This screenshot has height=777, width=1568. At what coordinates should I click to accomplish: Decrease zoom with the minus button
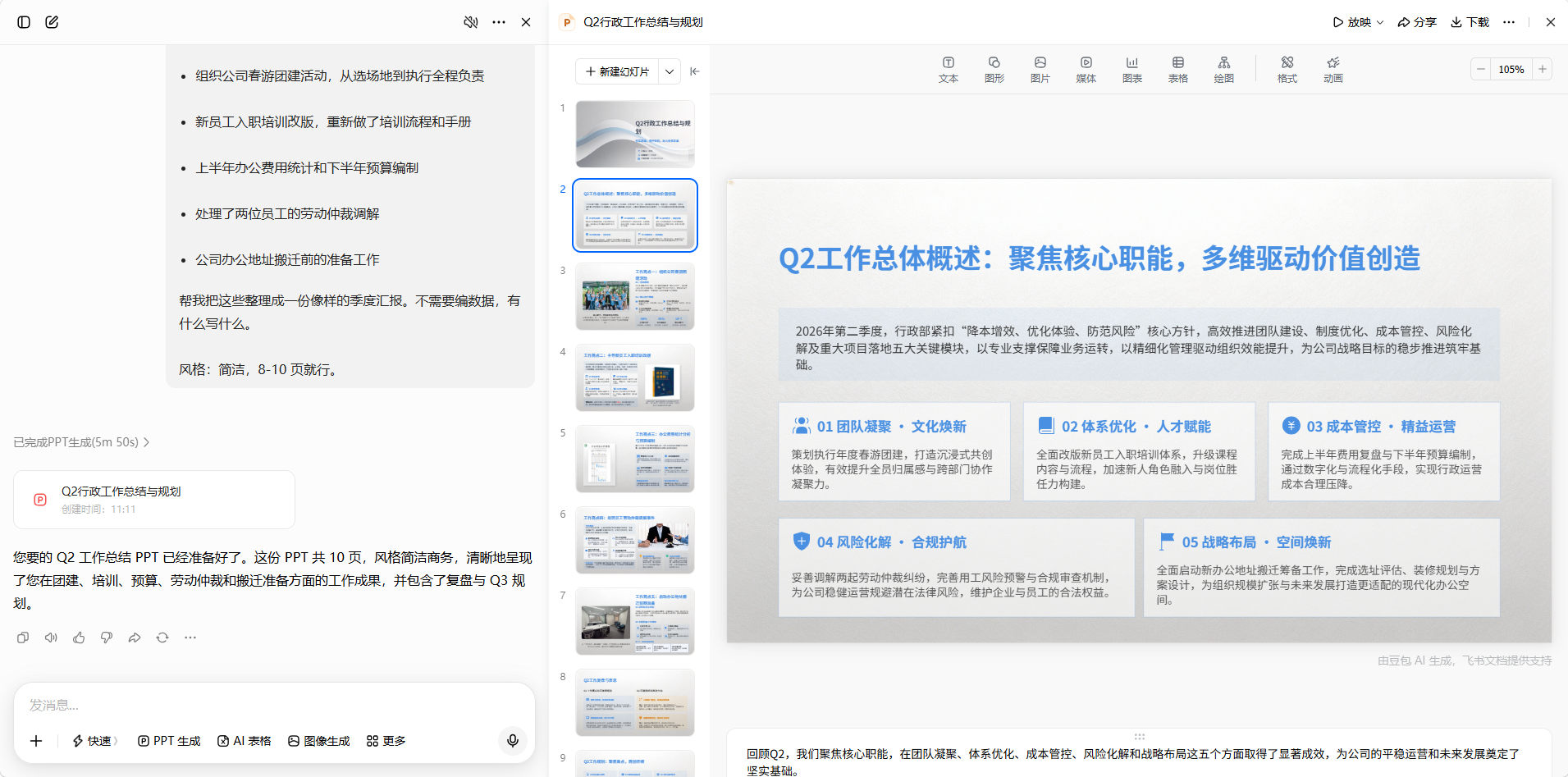[x=1481, y=70]
